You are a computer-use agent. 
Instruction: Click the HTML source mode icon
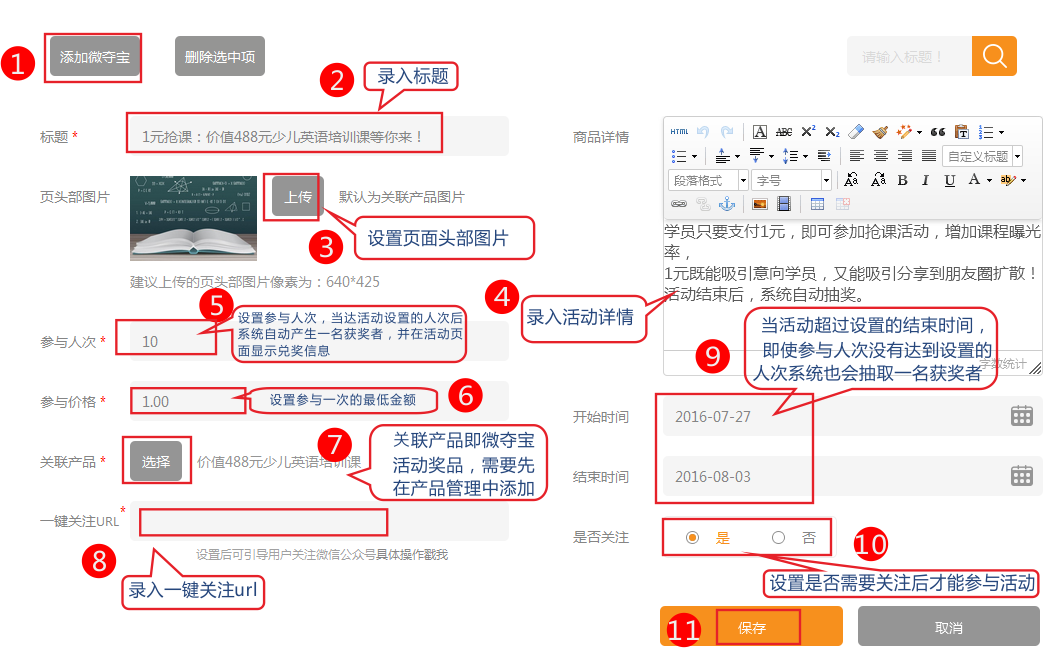pyautogui.click(x=679, y=132)
